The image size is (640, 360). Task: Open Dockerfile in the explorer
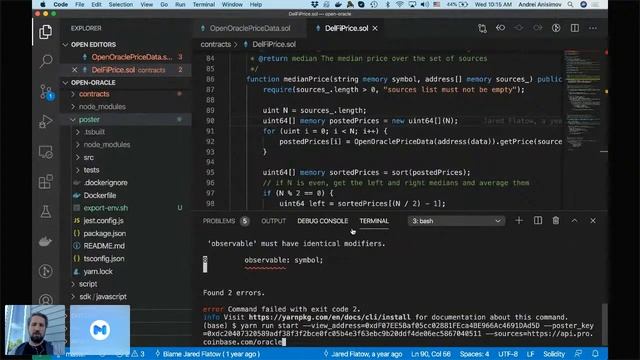tap(100, 196)
